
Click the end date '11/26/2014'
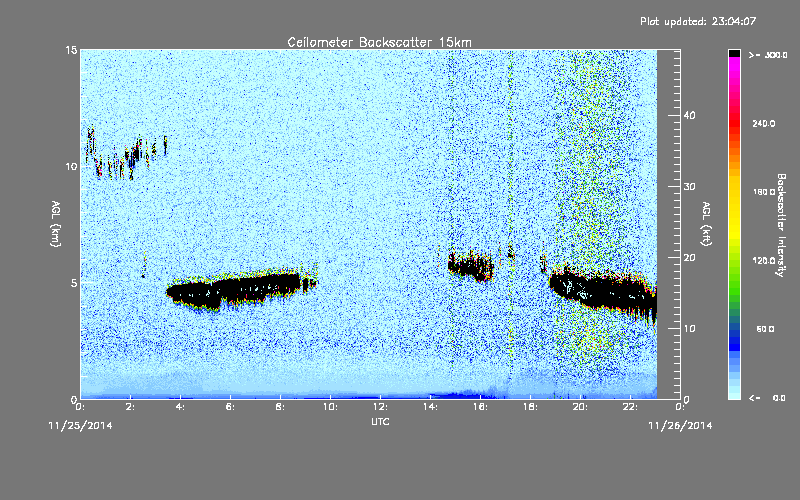click(x=680, y=426)
